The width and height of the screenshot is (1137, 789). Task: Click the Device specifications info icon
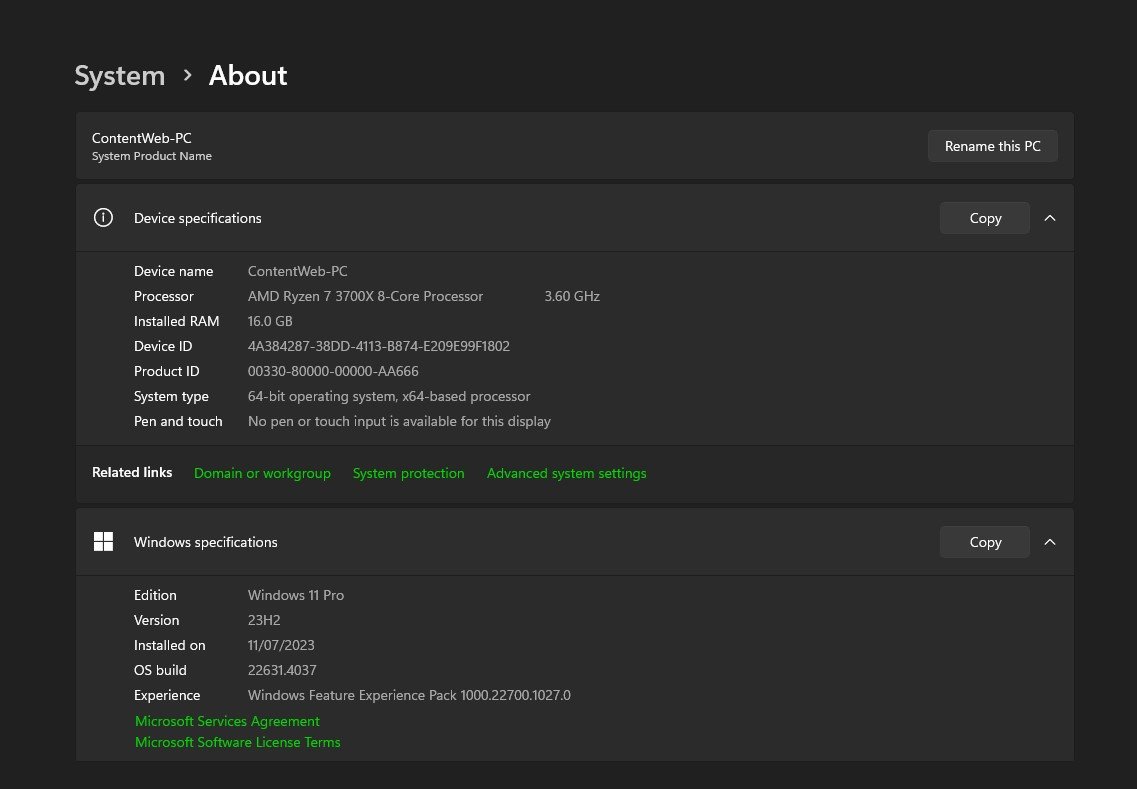click(103, 218)
